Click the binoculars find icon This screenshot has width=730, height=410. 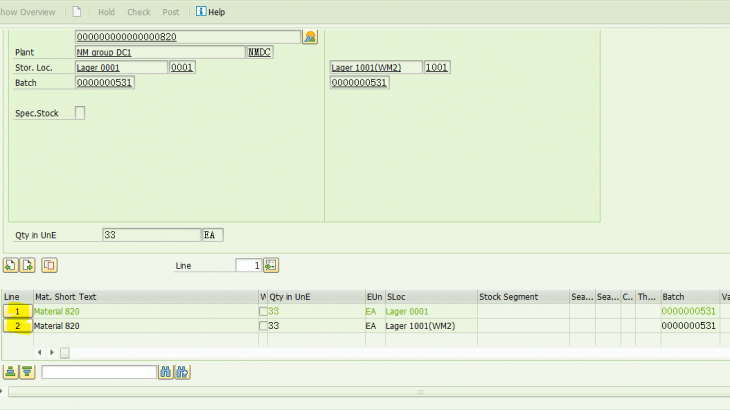tap(165, 372)
